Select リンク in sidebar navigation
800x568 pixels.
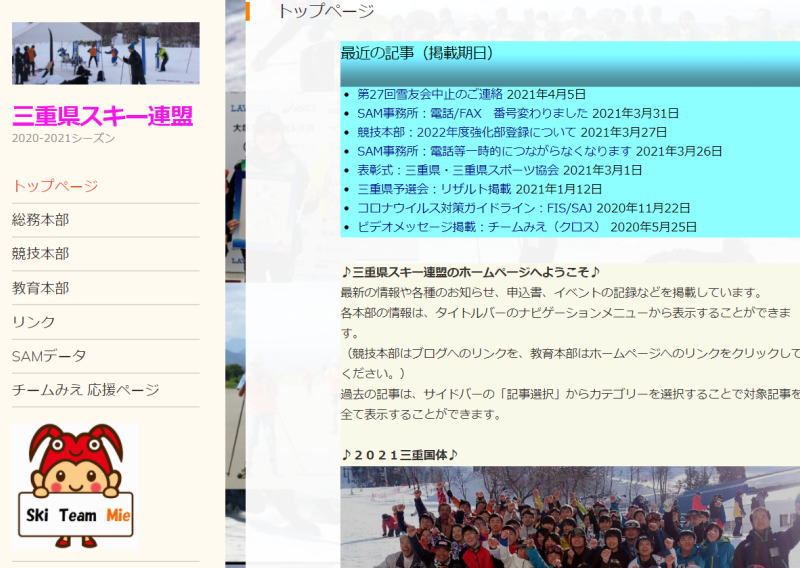[34, 322]
